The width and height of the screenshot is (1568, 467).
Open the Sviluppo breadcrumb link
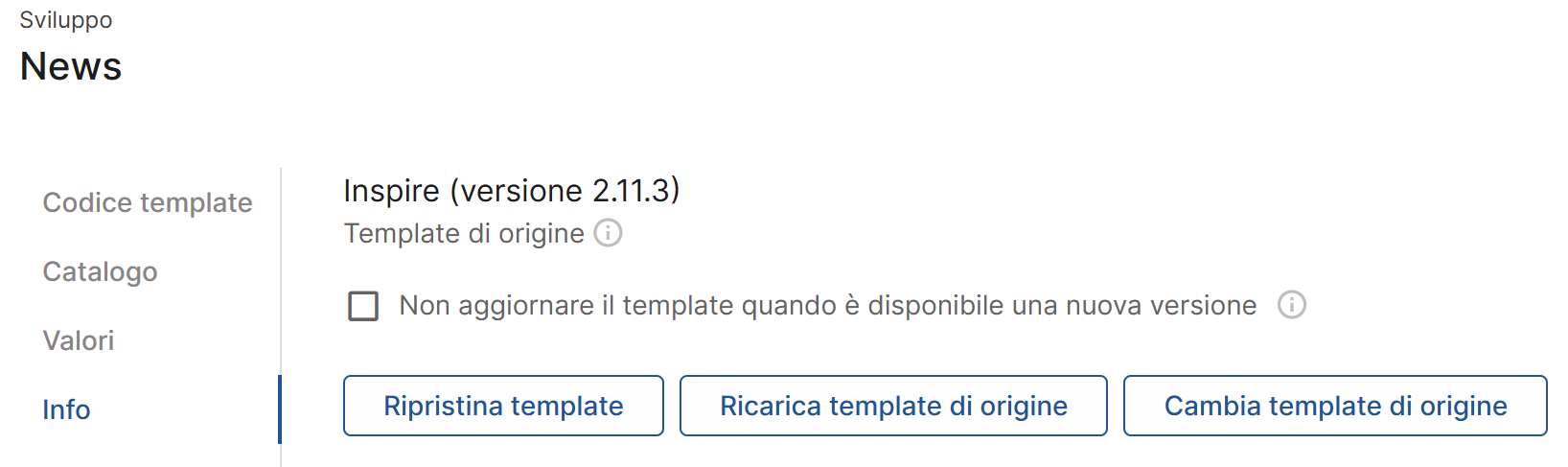(x=66, y=20)
